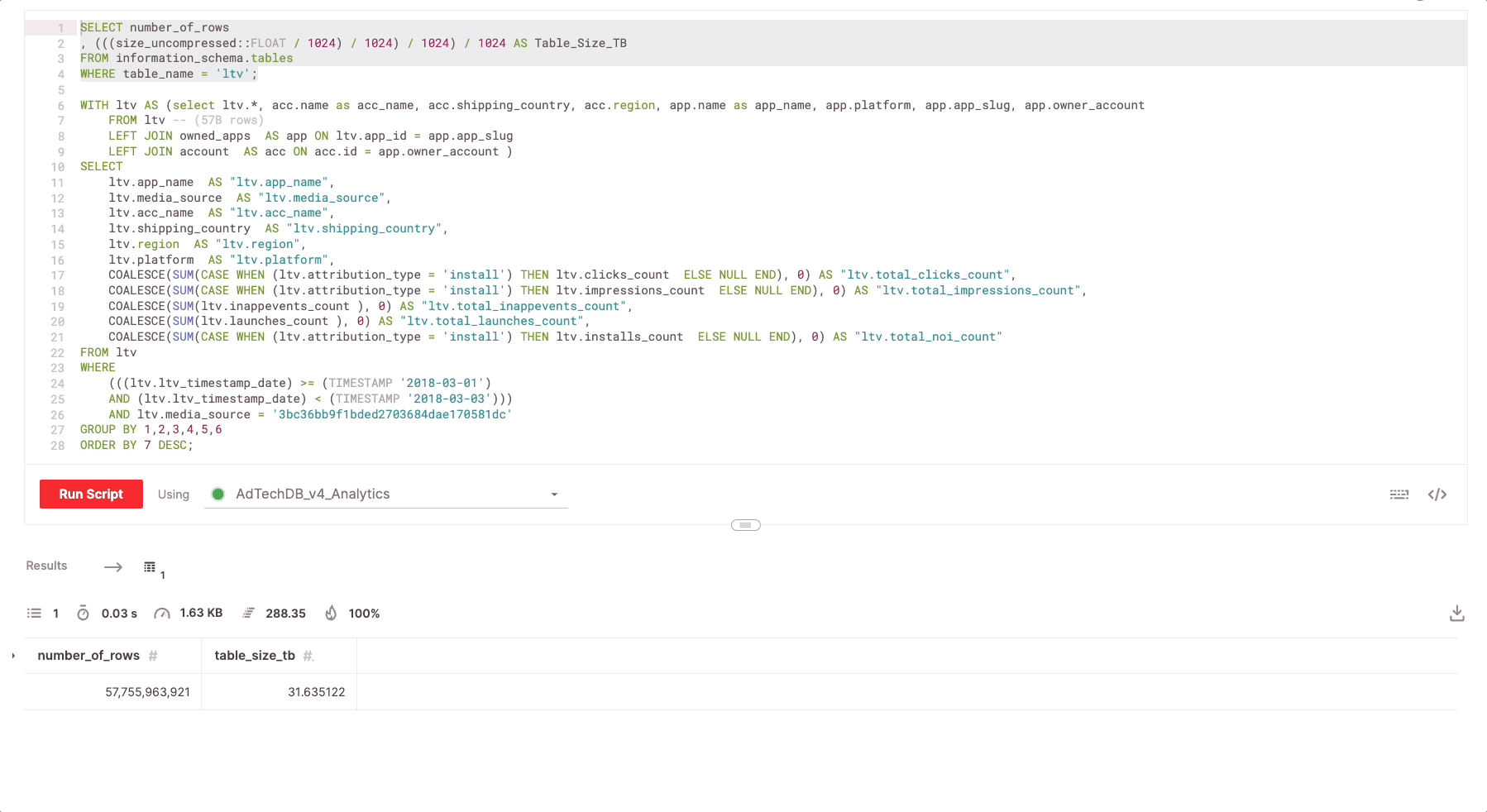The image size is (1487, 812).
Task: Click the "ltv.total_noi_count" alias
Action: point(929,337)
